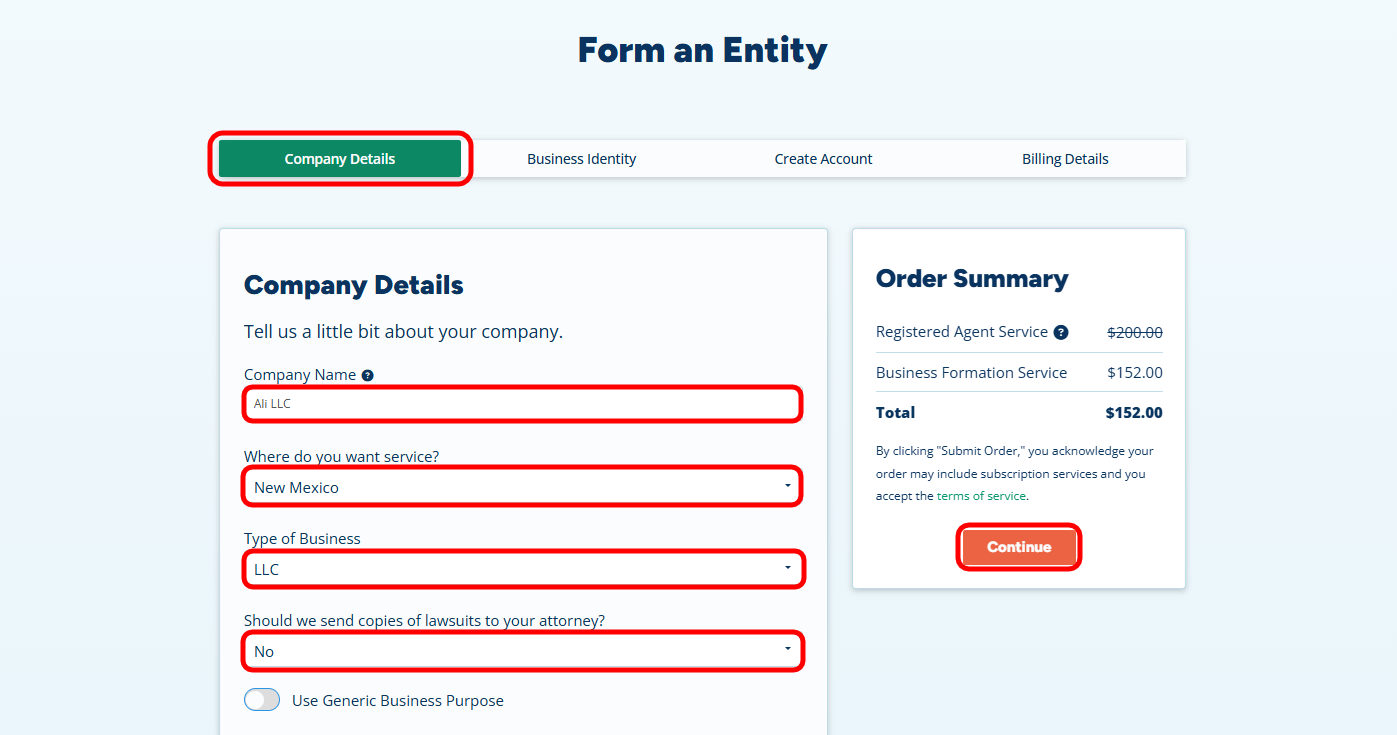Screen dimensions: 1397x735
Task: Open the 'Where do you want service?' dropdown
Action: [x=521, y=487]
